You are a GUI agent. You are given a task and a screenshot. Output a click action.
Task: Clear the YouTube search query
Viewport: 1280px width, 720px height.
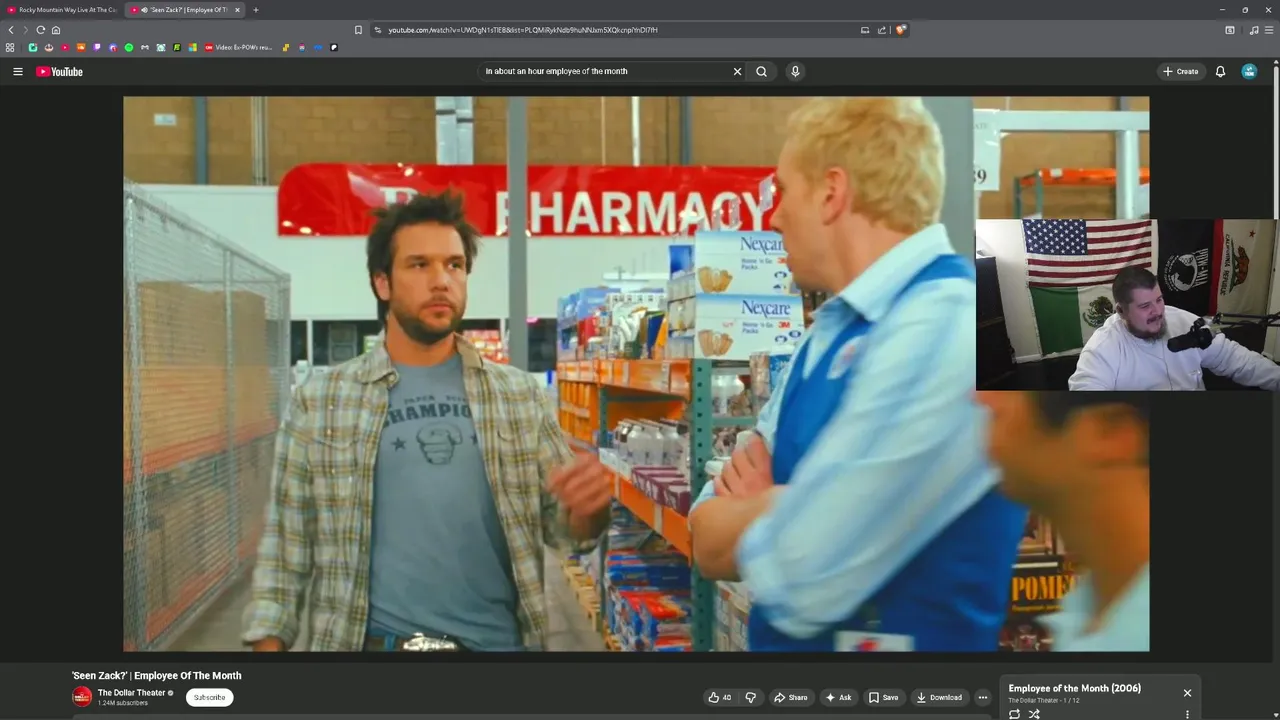(x=737, y=71)
